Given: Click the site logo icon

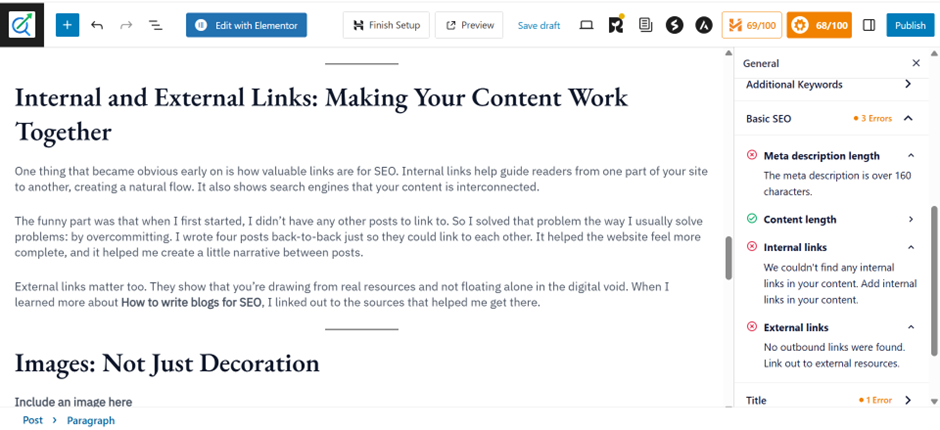Looking at the screenshot, I should pyautogui.click(x=22, y=25).
